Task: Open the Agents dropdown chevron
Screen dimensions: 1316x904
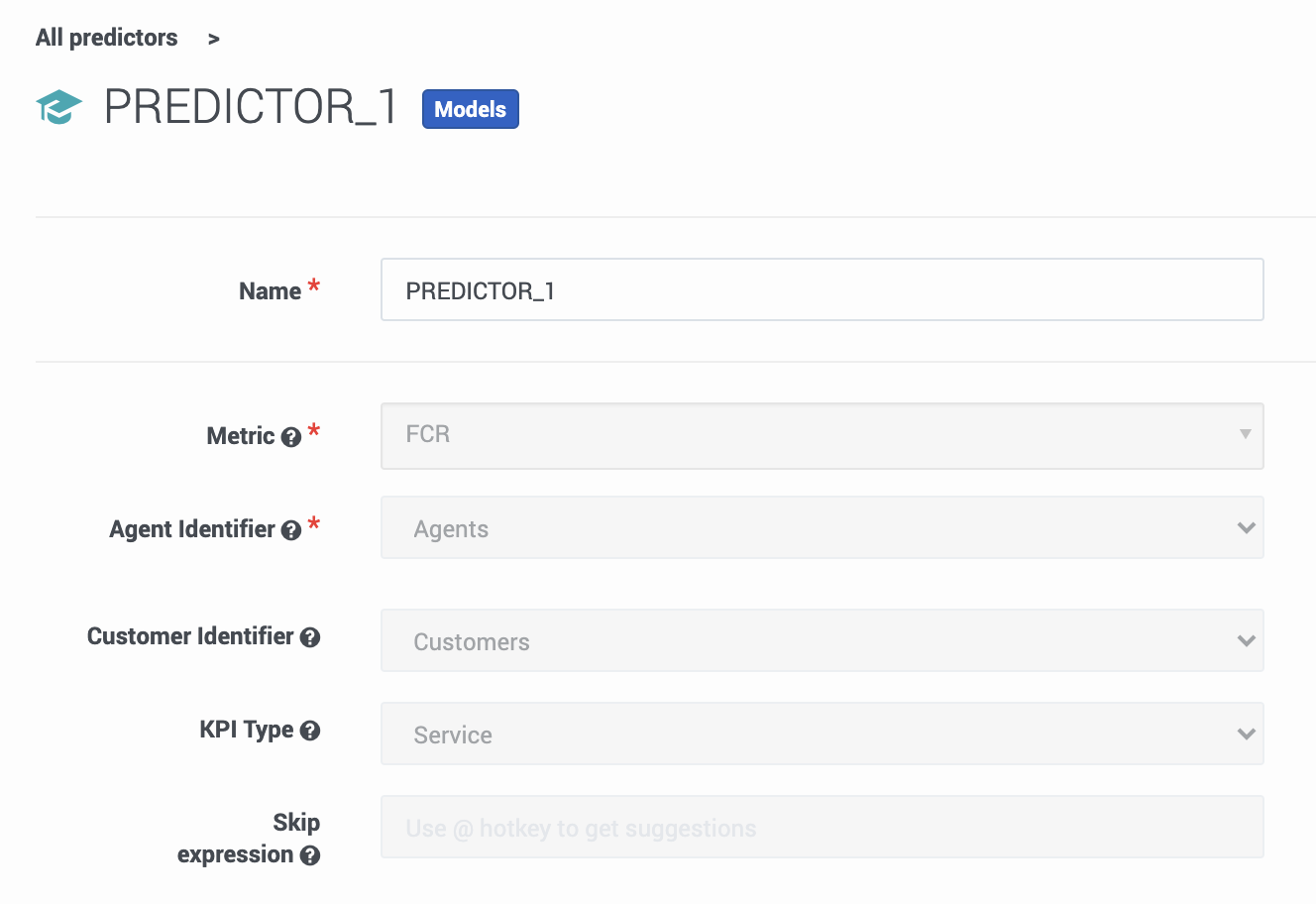Action: [x=1247, y=527]
